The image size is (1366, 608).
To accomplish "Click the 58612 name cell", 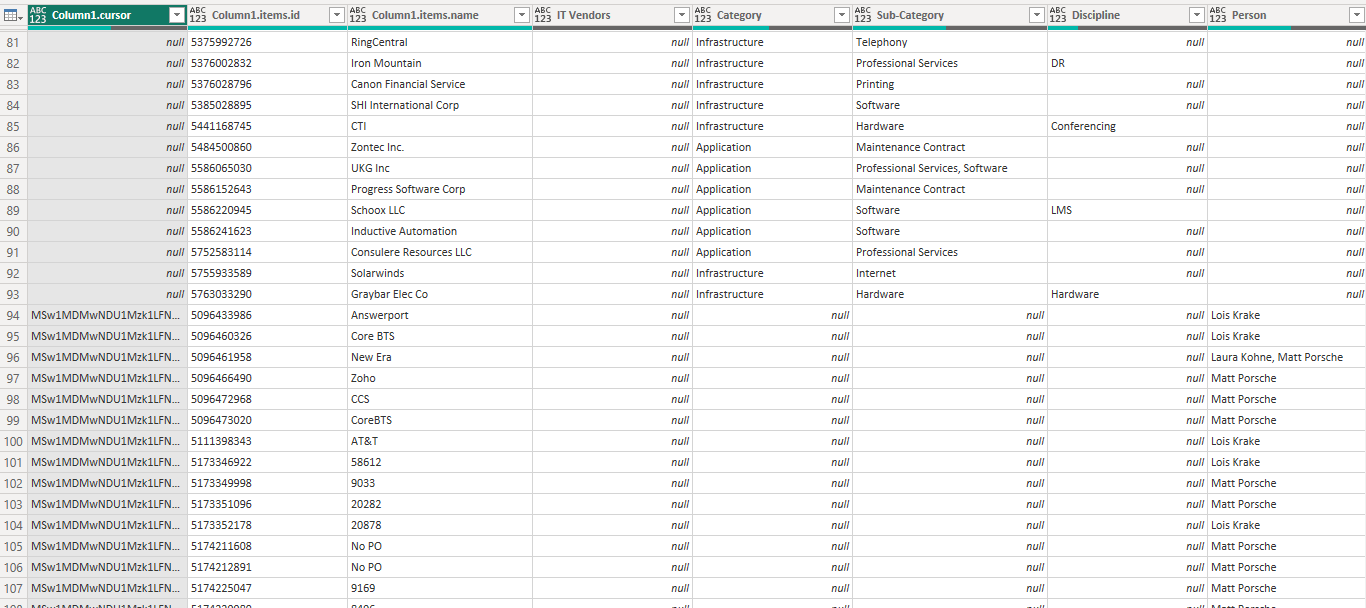I will [440, 462].
